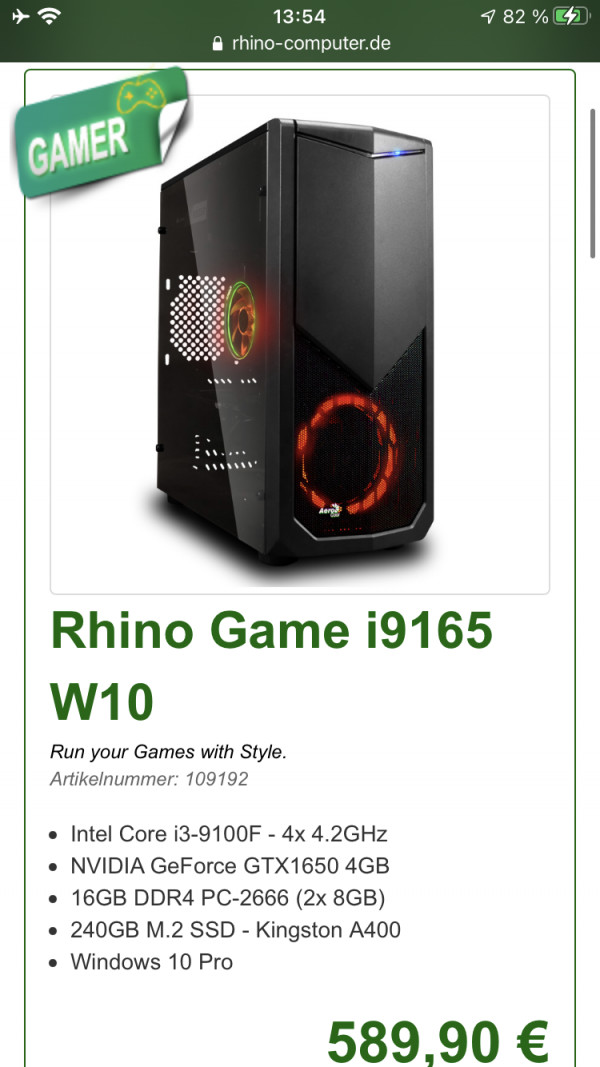Tap the 13:54 clock in status bar
600x1067 pixels.
pyautogui.click(x=299, y=16)
